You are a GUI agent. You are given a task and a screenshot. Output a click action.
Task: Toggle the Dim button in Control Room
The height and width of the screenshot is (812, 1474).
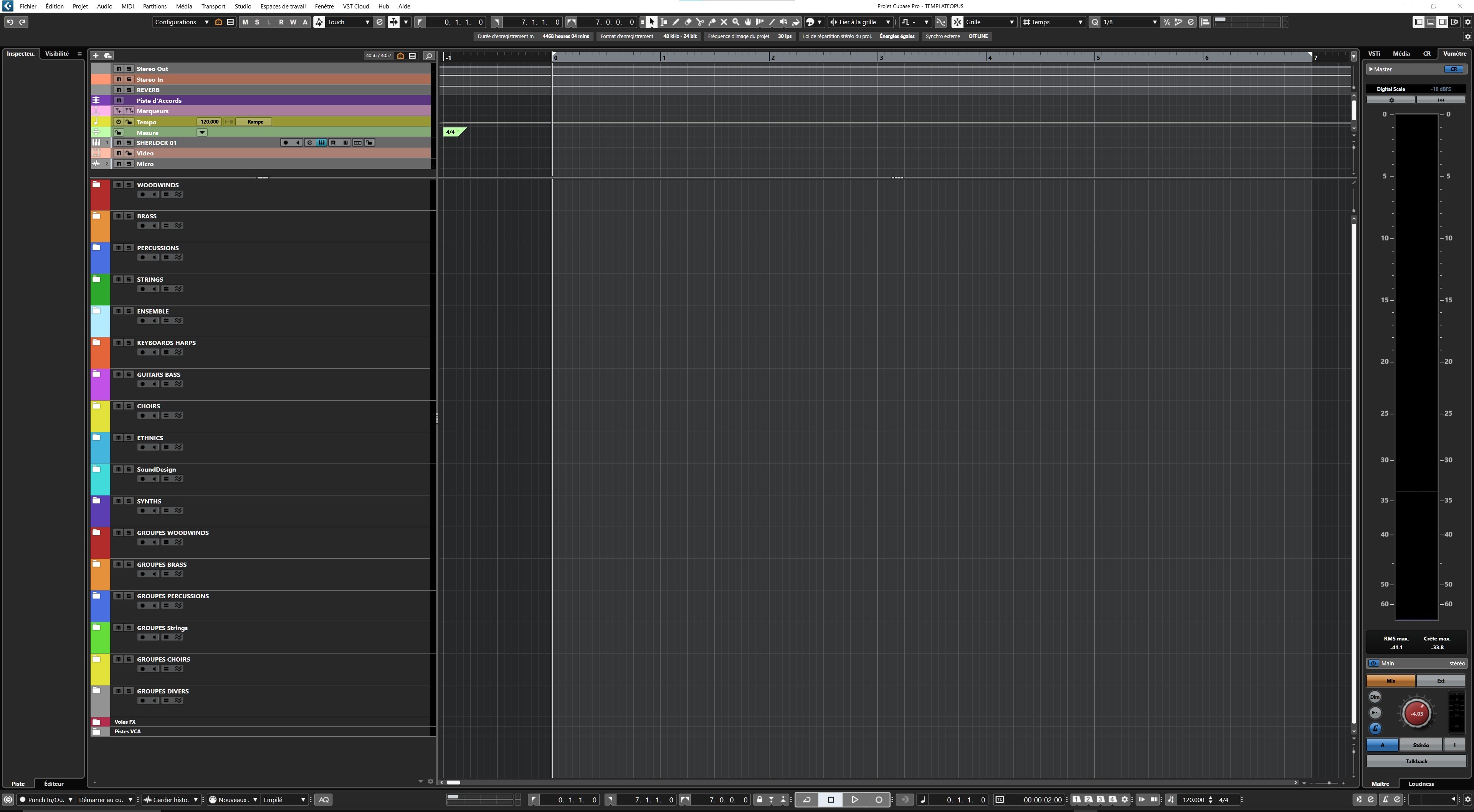coord(1375,696)
